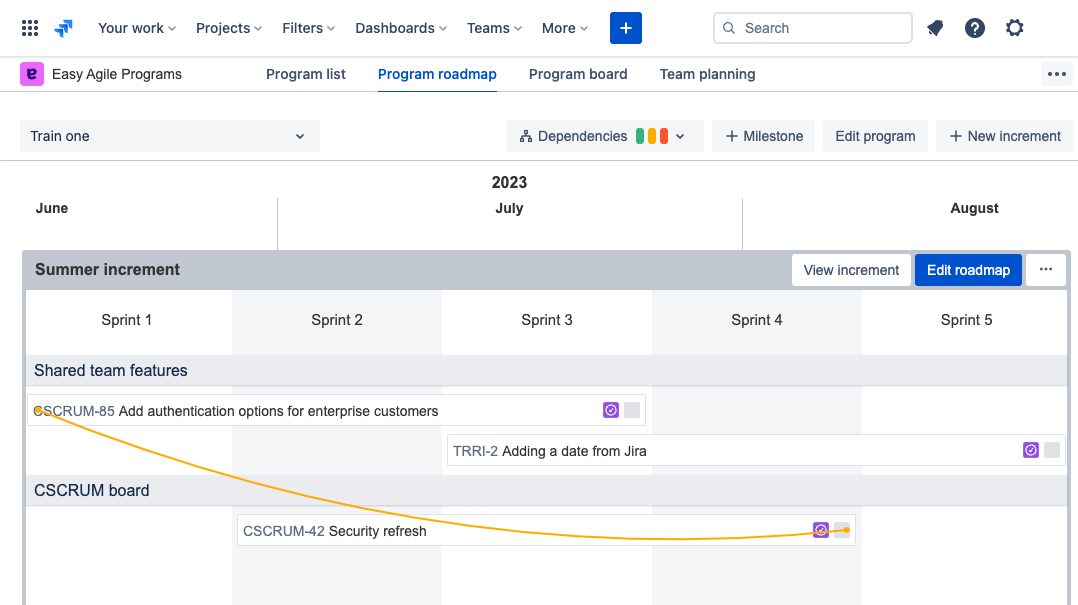1078x605 pixels.
Task: Open the Atlassian app switcher grid
Action: pos(29,28)
